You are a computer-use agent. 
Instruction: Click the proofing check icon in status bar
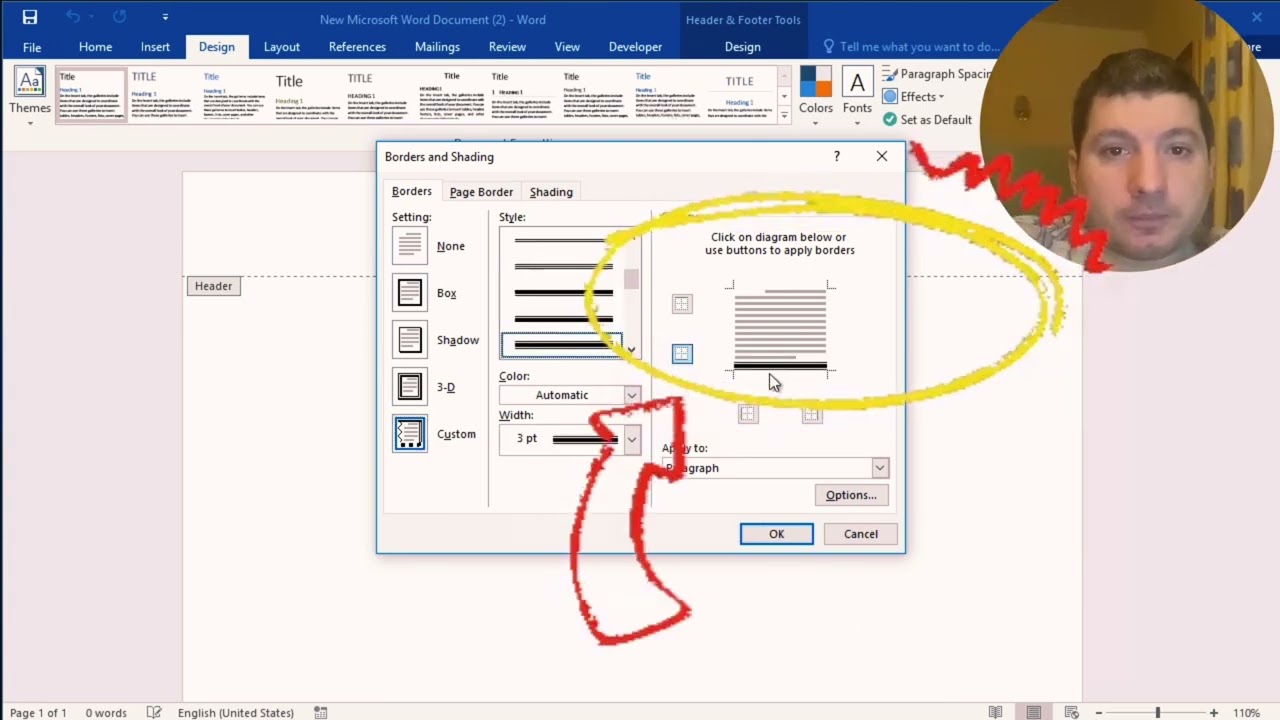point(154,712)
